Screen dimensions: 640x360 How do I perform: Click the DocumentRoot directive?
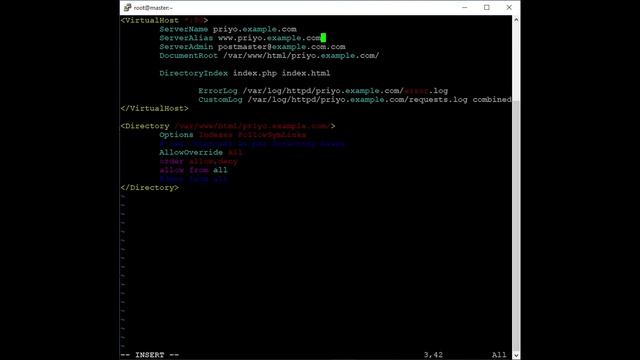click(189, 56)
